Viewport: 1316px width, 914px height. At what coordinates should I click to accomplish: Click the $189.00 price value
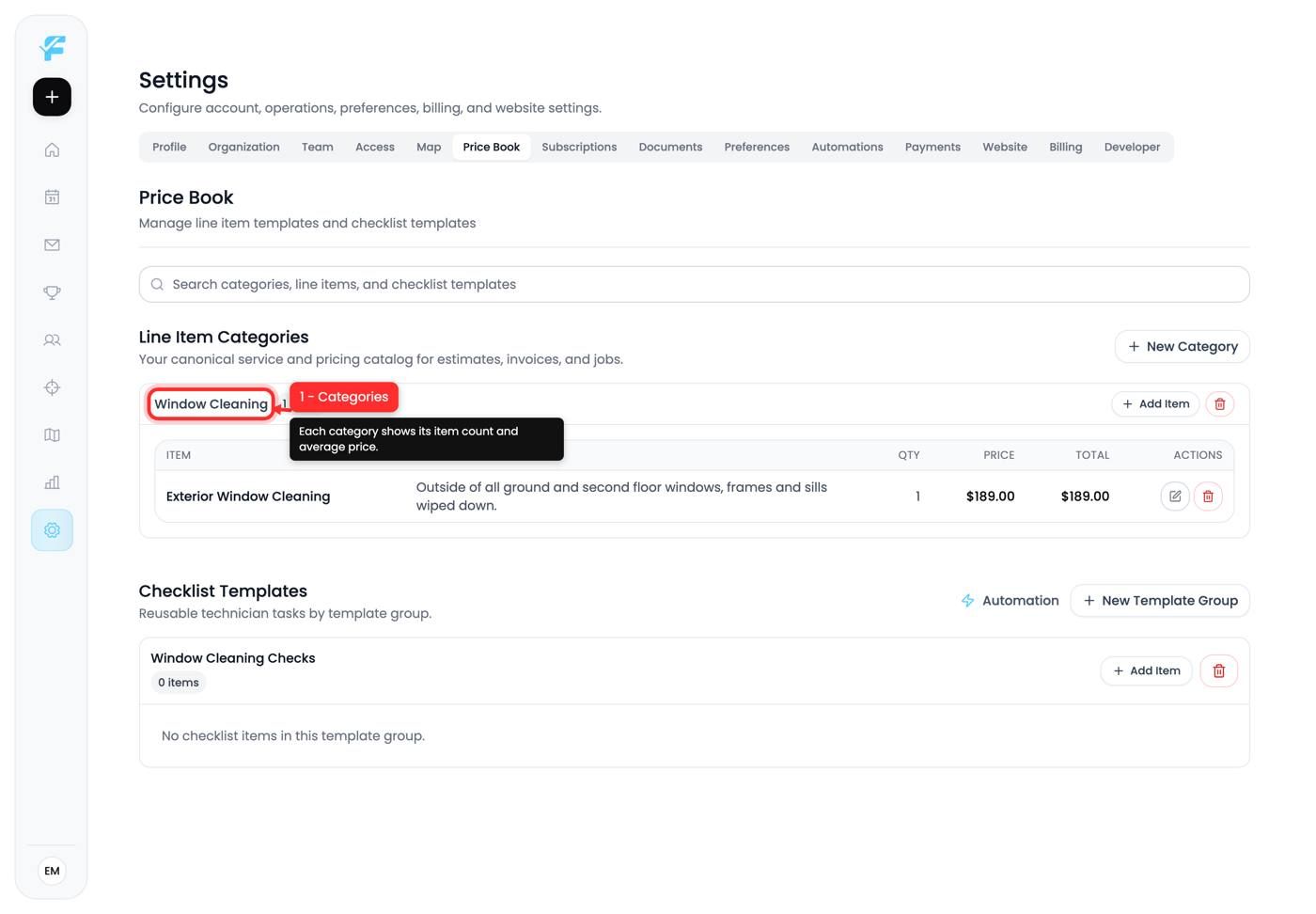point(990,496)
